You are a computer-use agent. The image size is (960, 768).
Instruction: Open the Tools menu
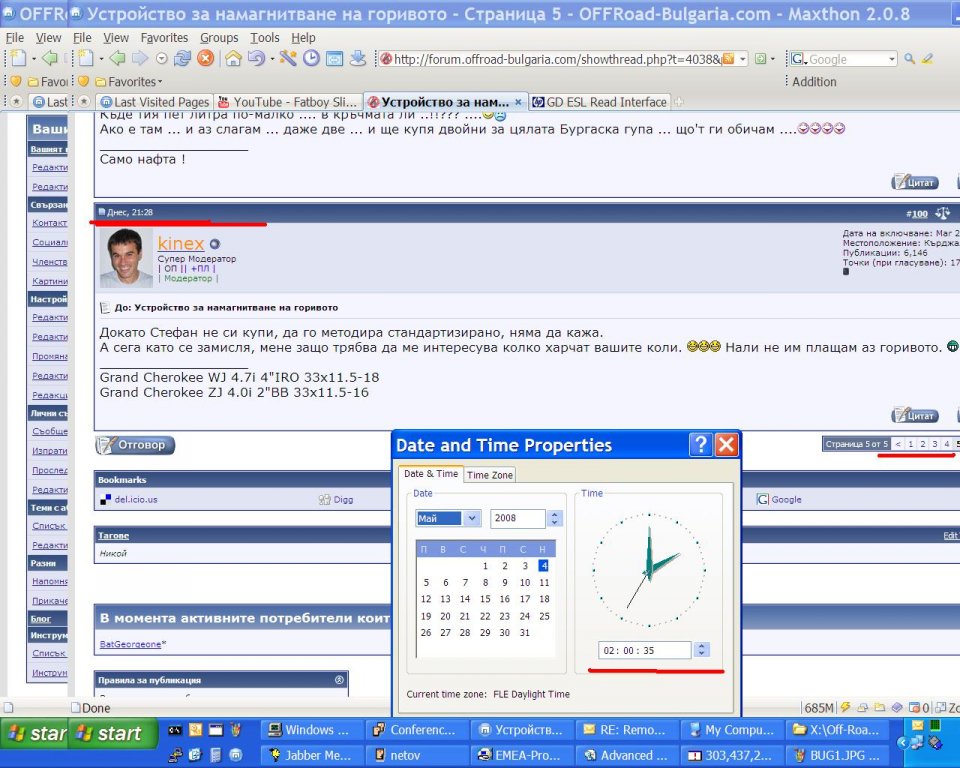[x=264, y=38]
